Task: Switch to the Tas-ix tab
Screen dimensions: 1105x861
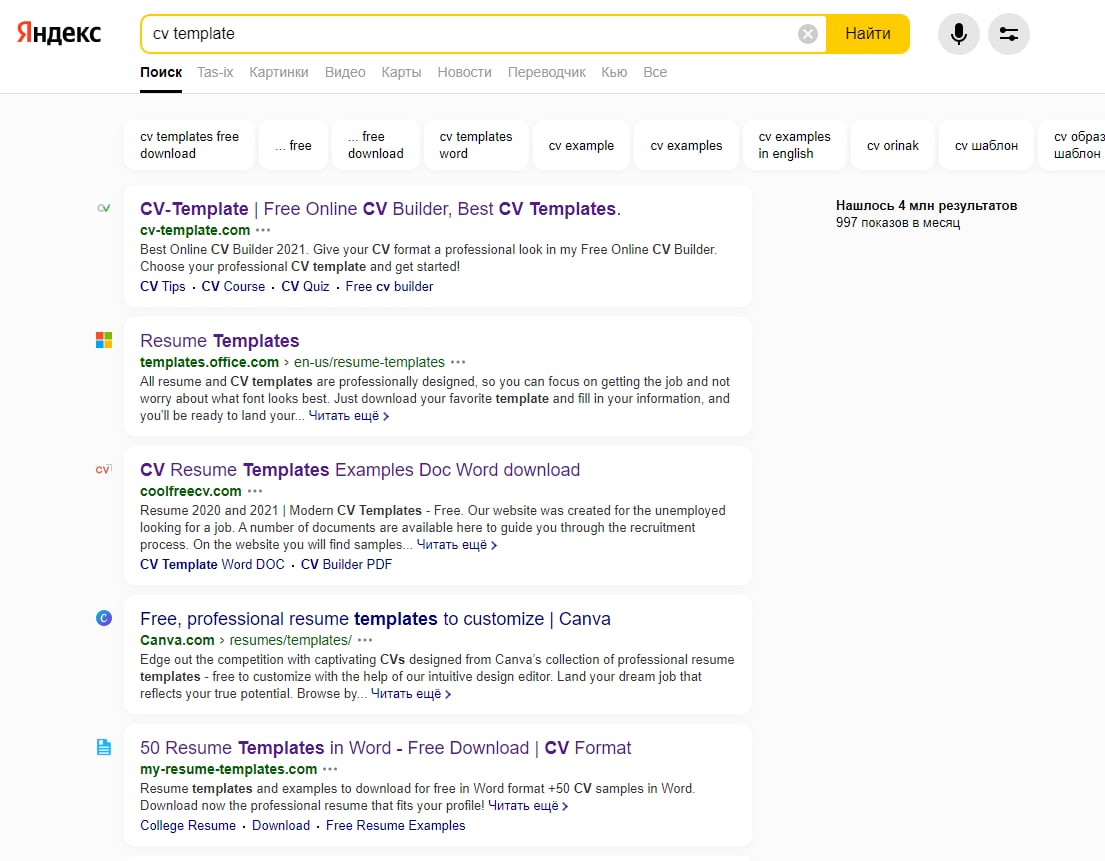Action: [215, 72]
